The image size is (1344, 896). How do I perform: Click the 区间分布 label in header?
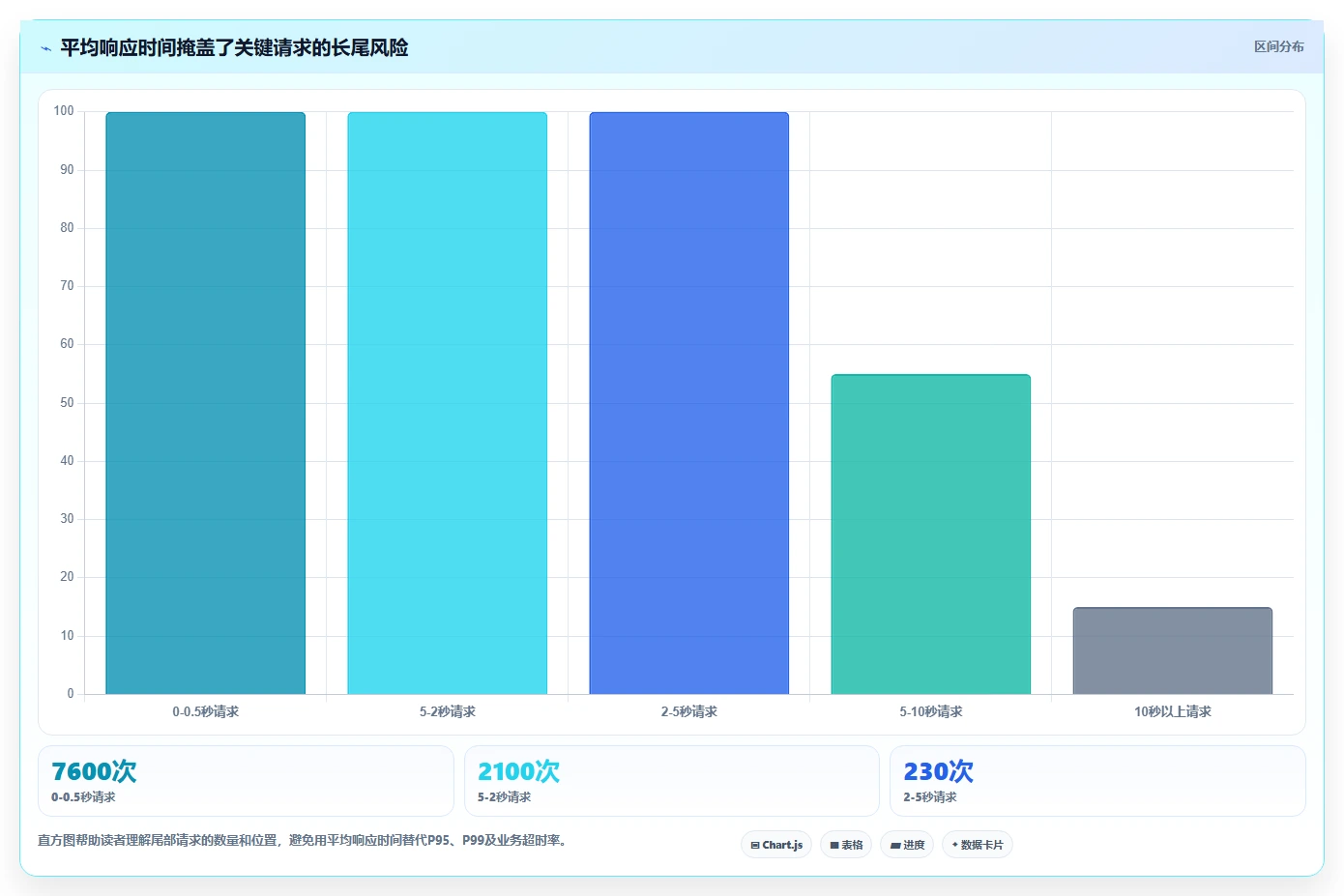(x=1278, y=46)
